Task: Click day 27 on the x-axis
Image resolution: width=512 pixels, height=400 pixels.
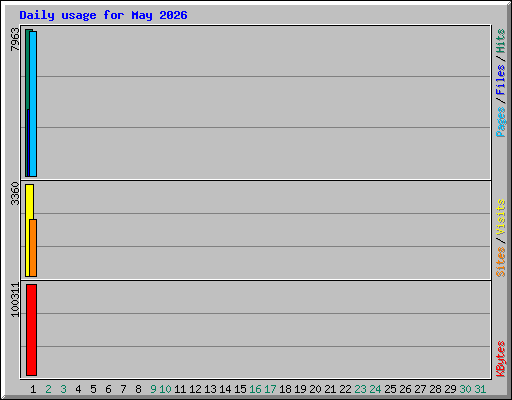Action: tap(420, 389)
